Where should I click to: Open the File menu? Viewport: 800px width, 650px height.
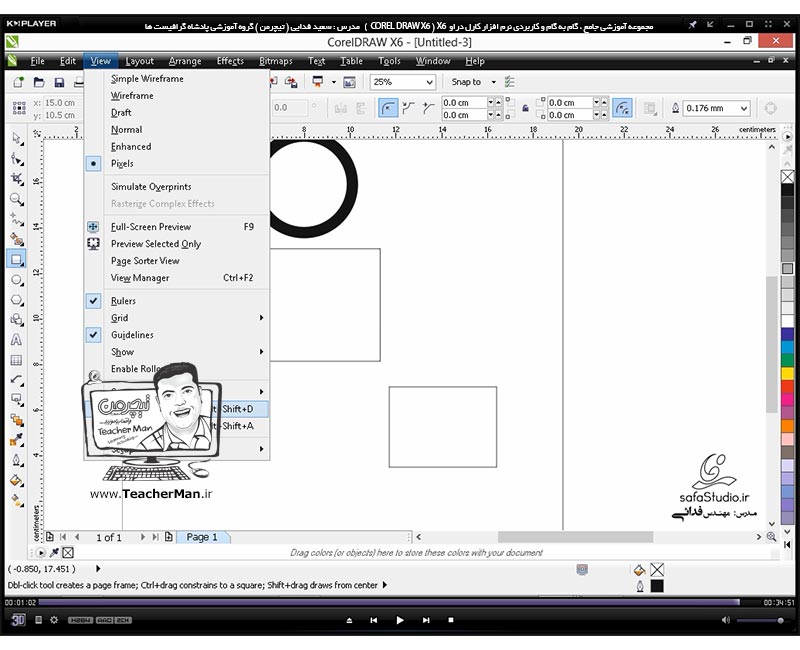pyautogui.click(x=38, y=61)
